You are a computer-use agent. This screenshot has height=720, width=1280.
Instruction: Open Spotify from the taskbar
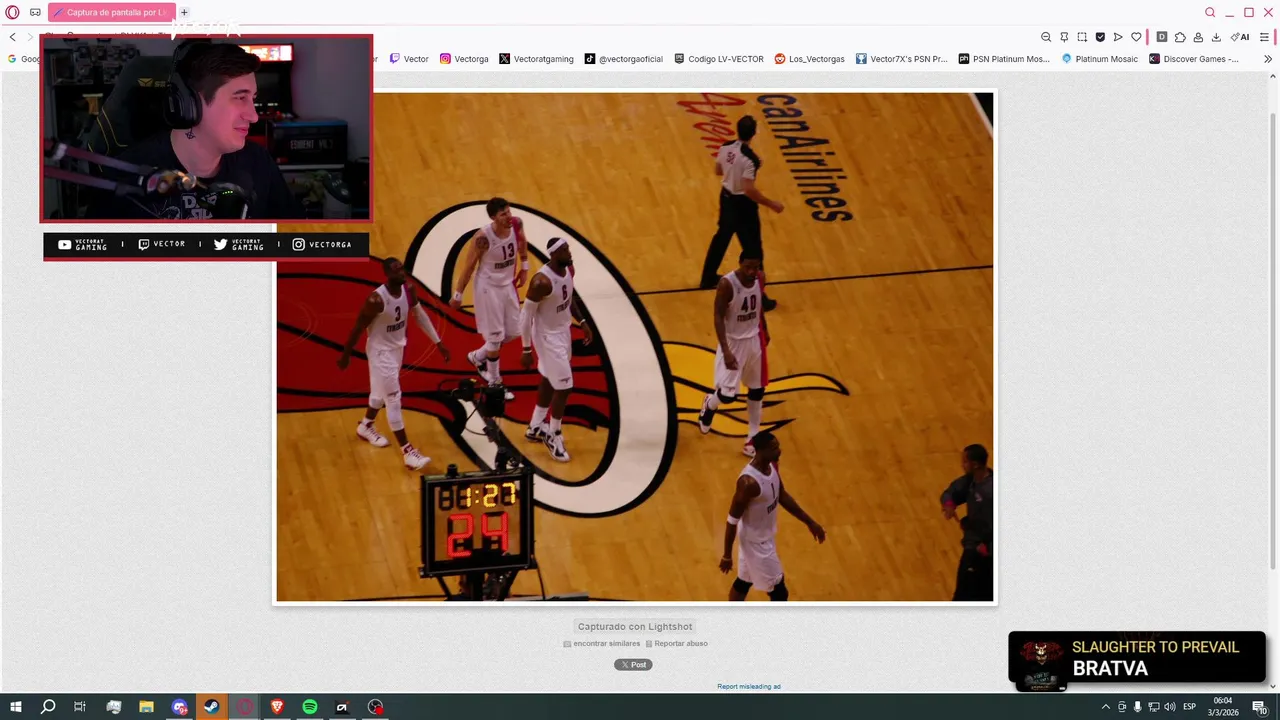tap(310, 707)
